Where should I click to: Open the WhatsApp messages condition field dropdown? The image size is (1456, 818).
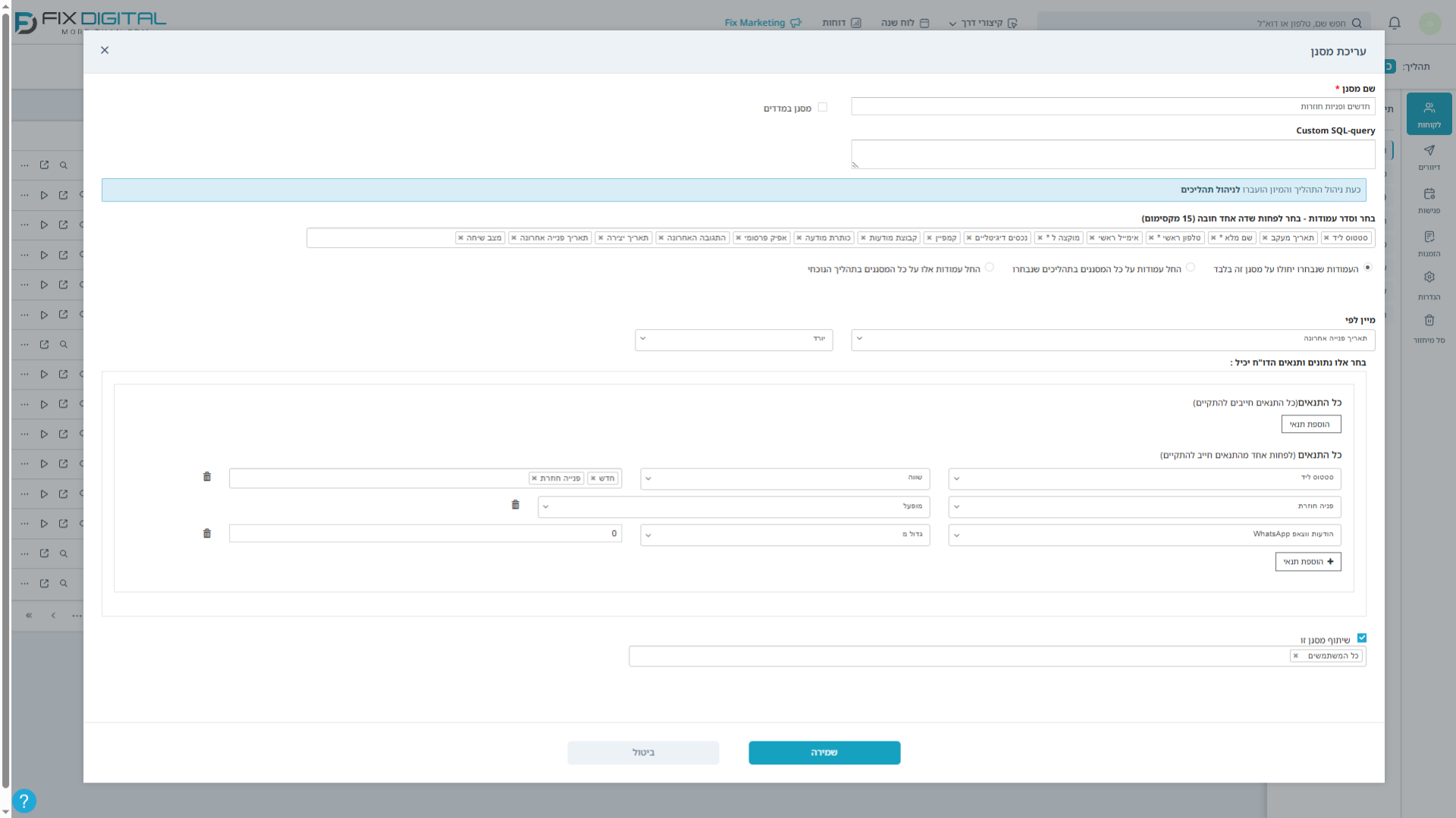[1144, 534]
